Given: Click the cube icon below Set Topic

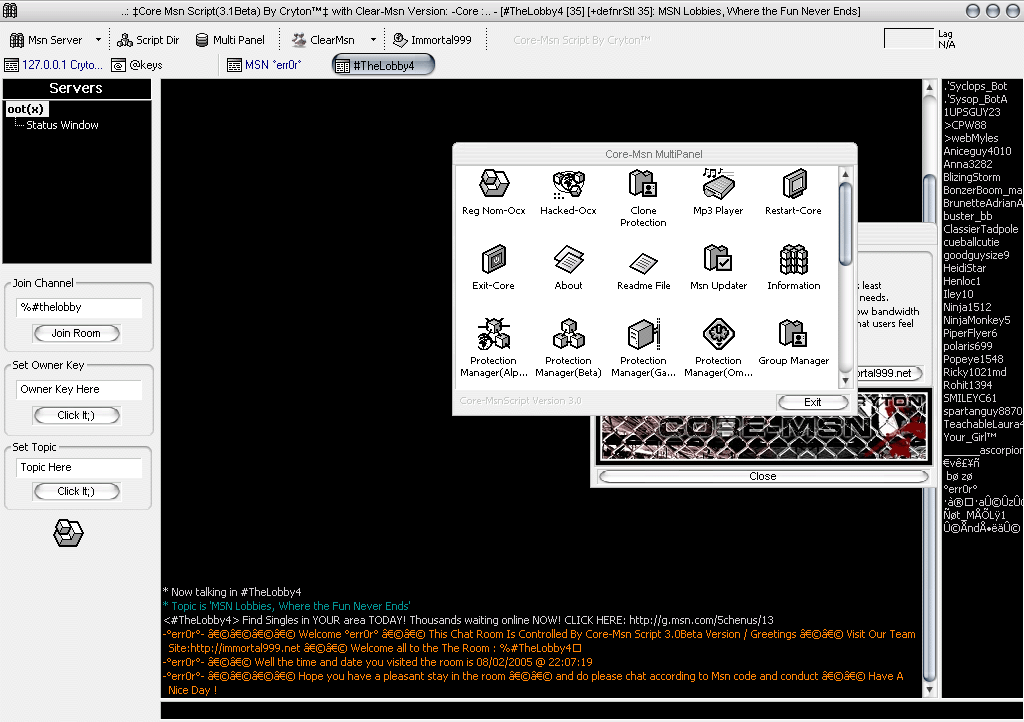Looking at the screenshot, I should (69, 533).
